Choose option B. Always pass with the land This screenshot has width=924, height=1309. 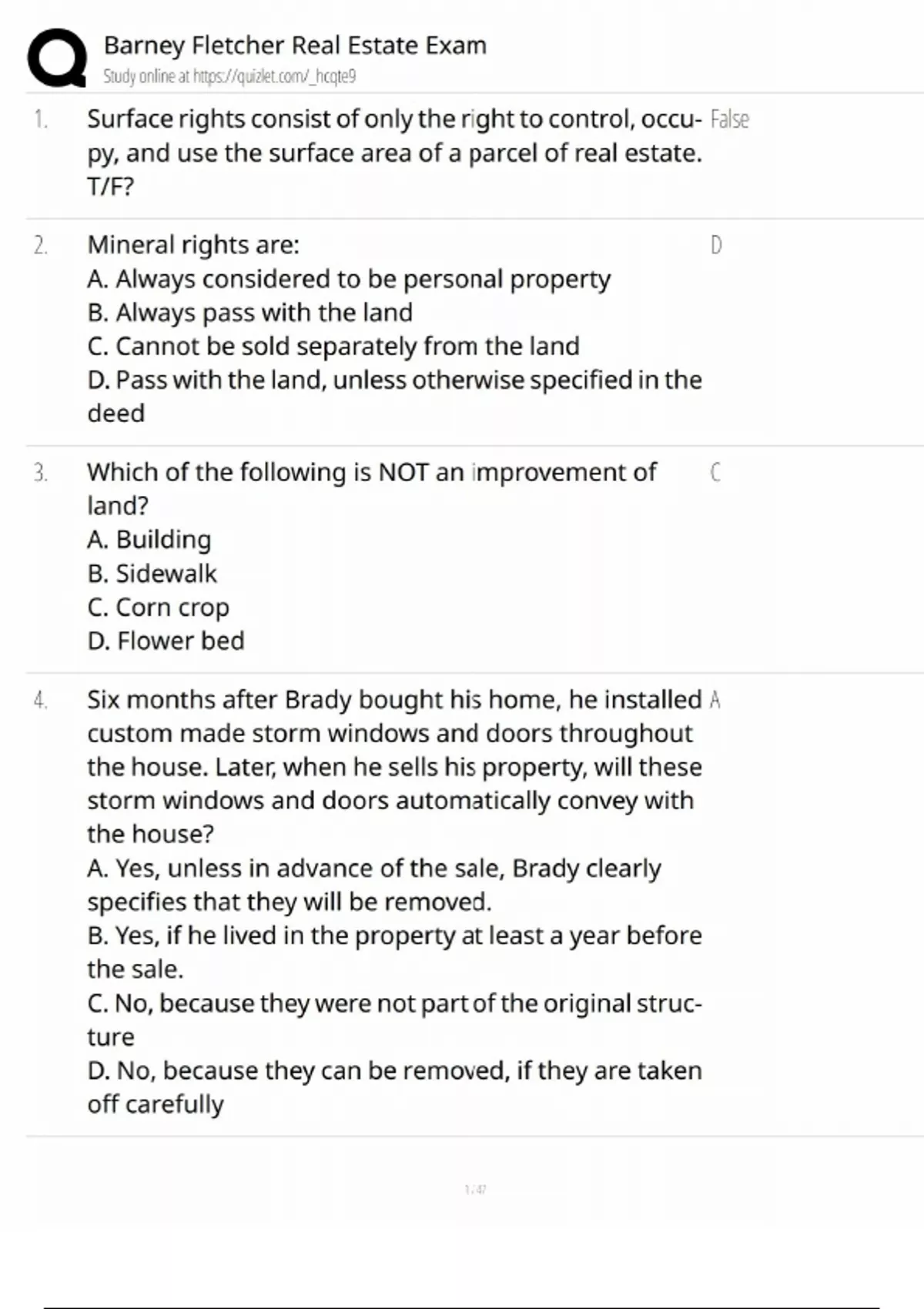(x=250, y=313)
